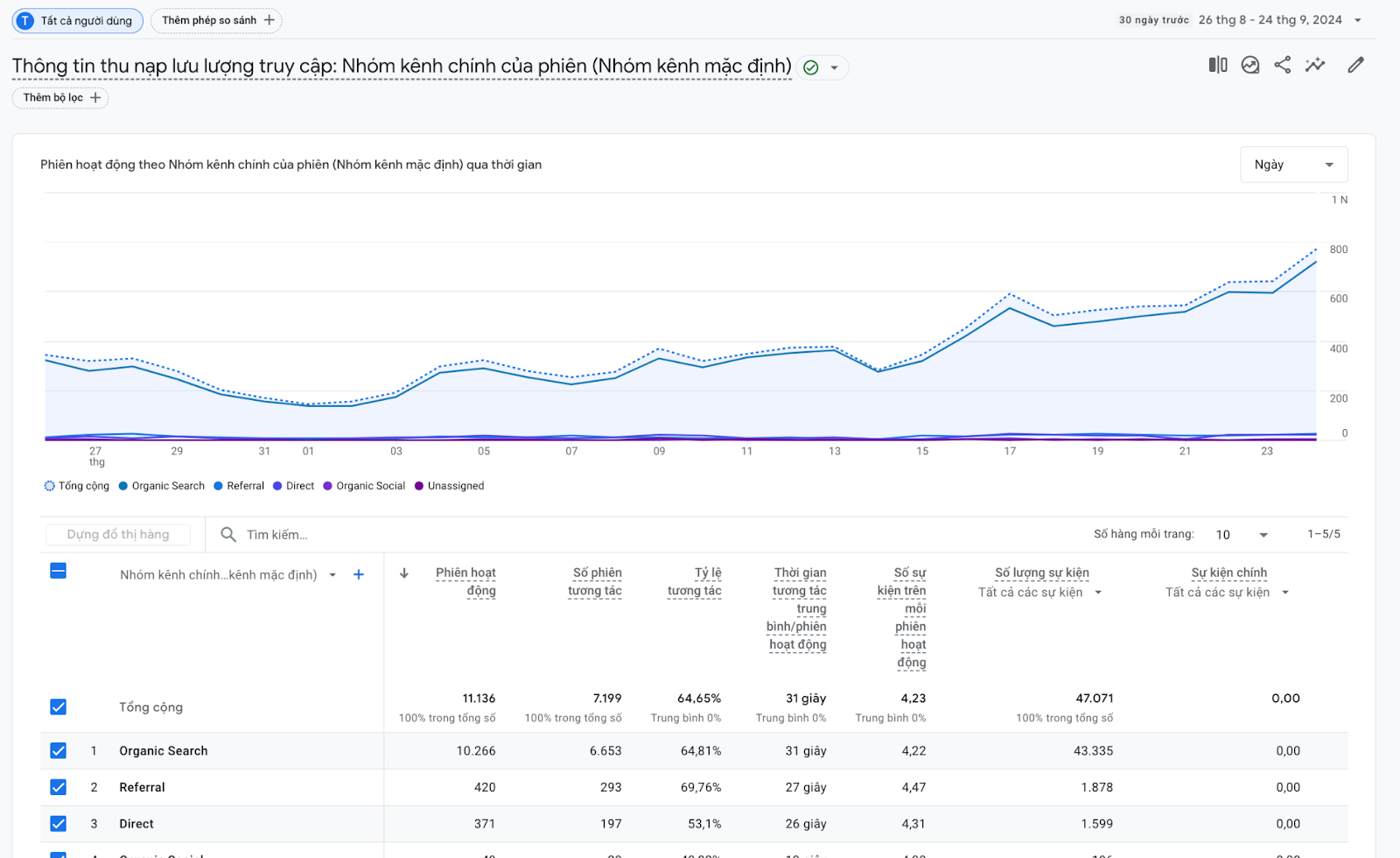The height and width of the screenshot is (858, 1400).
Task: Click Dựng đồ thị hàng button
Action: click(x=118, y=534)
